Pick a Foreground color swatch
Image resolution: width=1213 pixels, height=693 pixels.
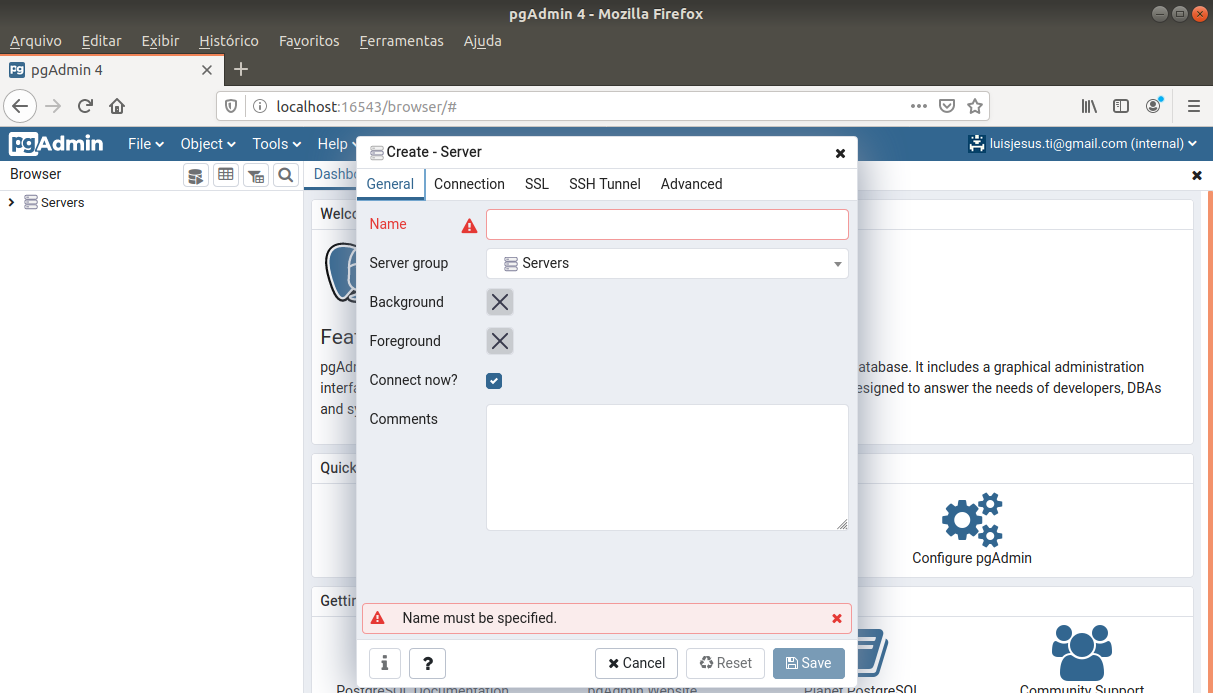(x=500, y=341)
